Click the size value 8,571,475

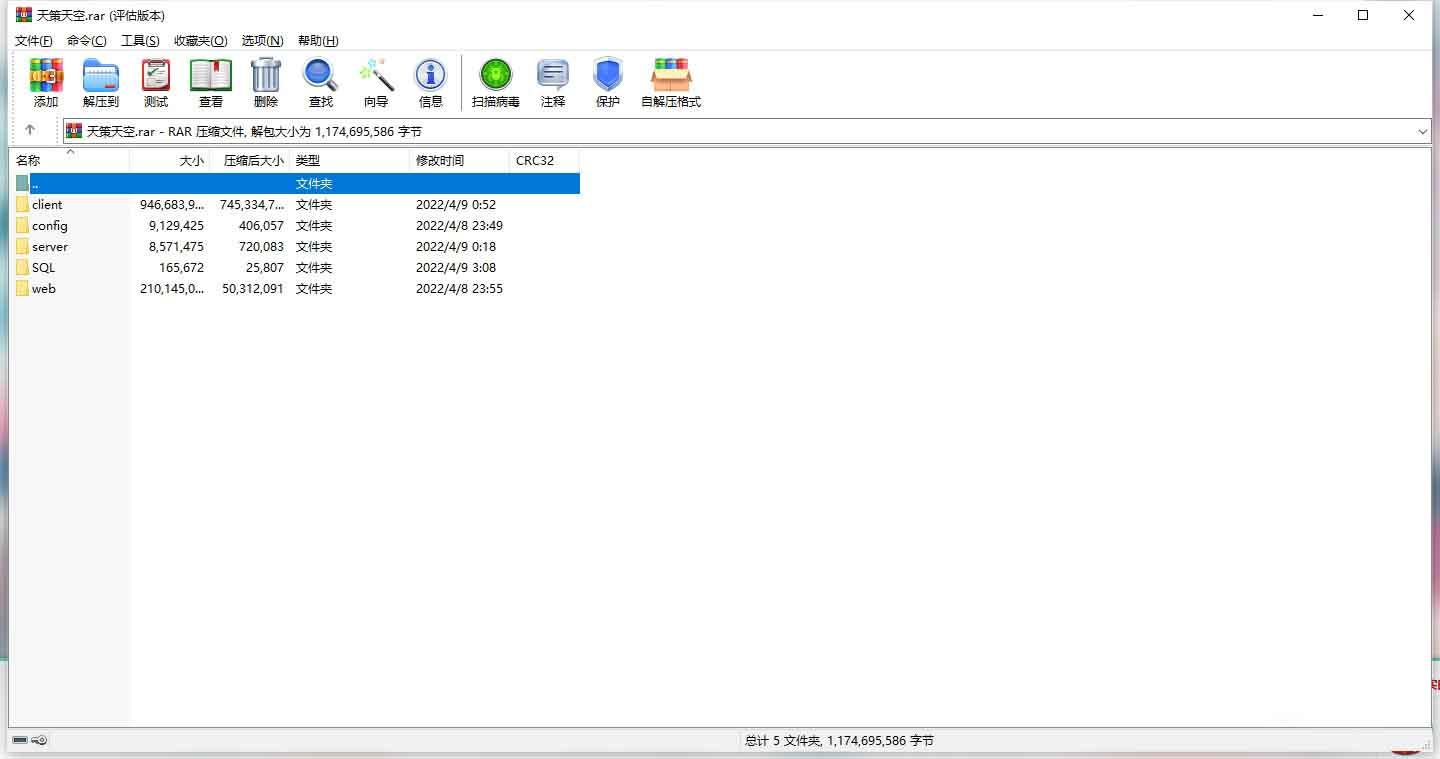[176, 246]
